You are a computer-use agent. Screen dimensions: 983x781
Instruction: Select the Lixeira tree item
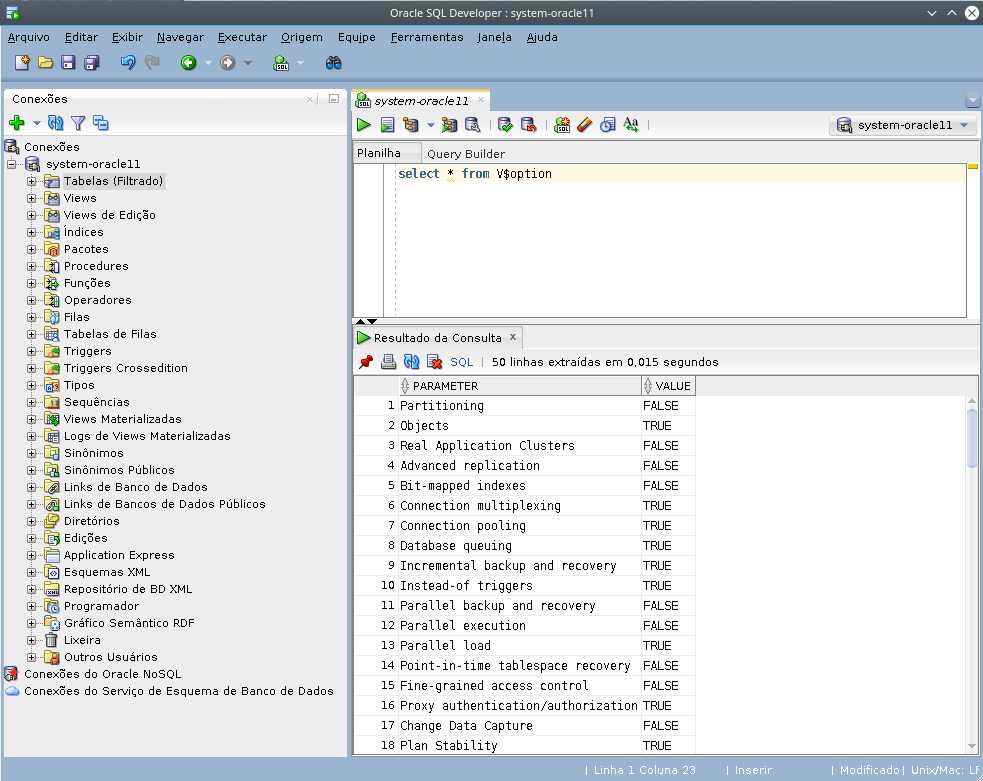tap(82, 640)
